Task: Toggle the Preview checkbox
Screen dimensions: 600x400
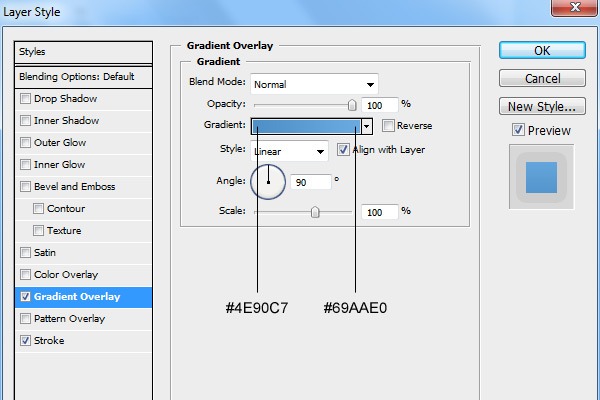Action: 518,130
